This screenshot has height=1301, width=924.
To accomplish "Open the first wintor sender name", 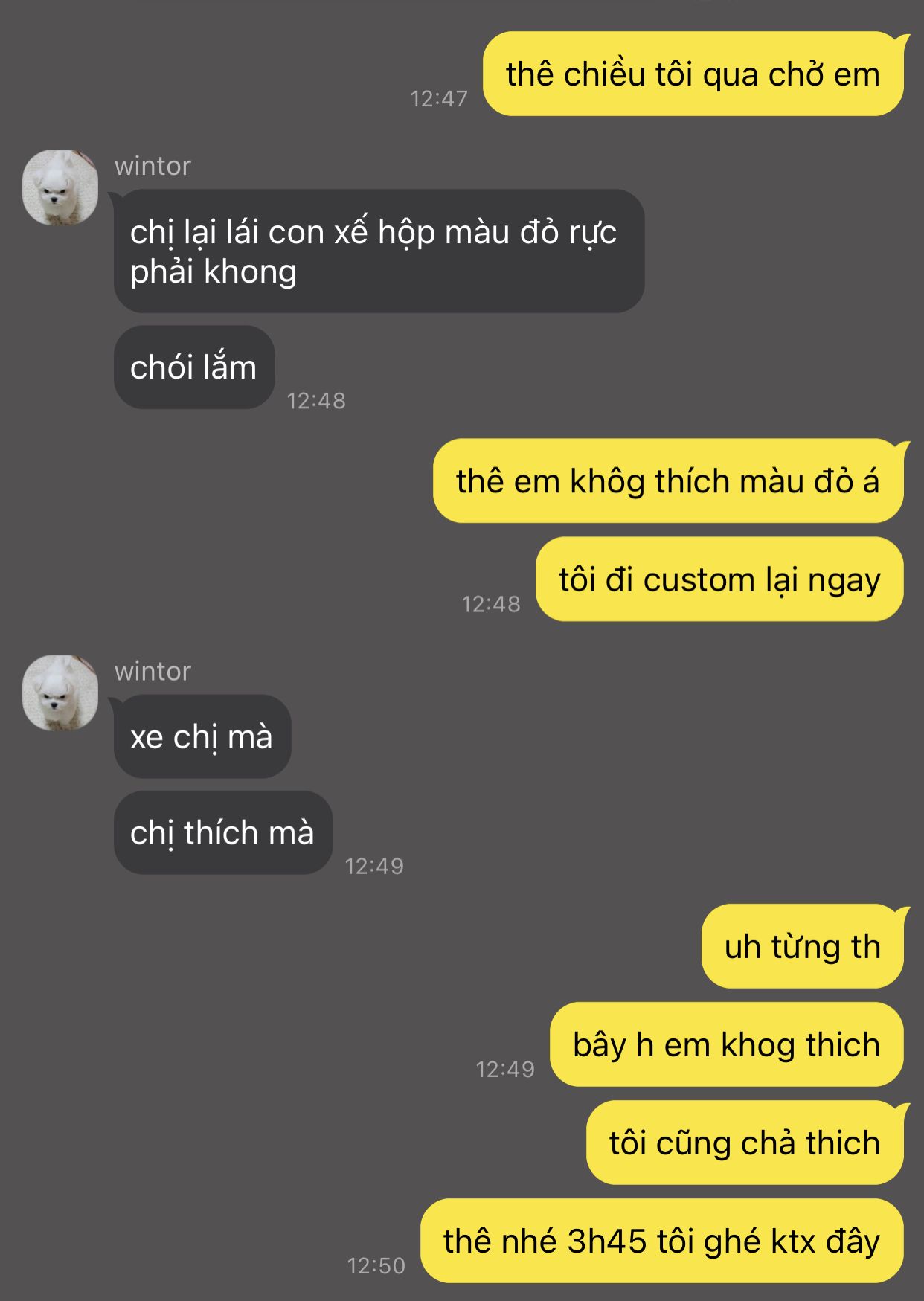I will [x=153, y=166].
